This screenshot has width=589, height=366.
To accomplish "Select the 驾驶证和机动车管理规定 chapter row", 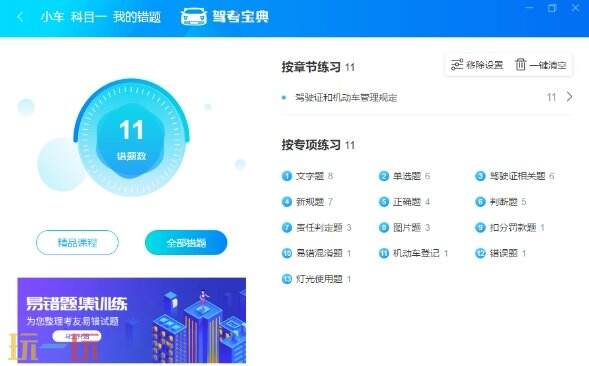I will pyautogui.click(x=427, y=97).
